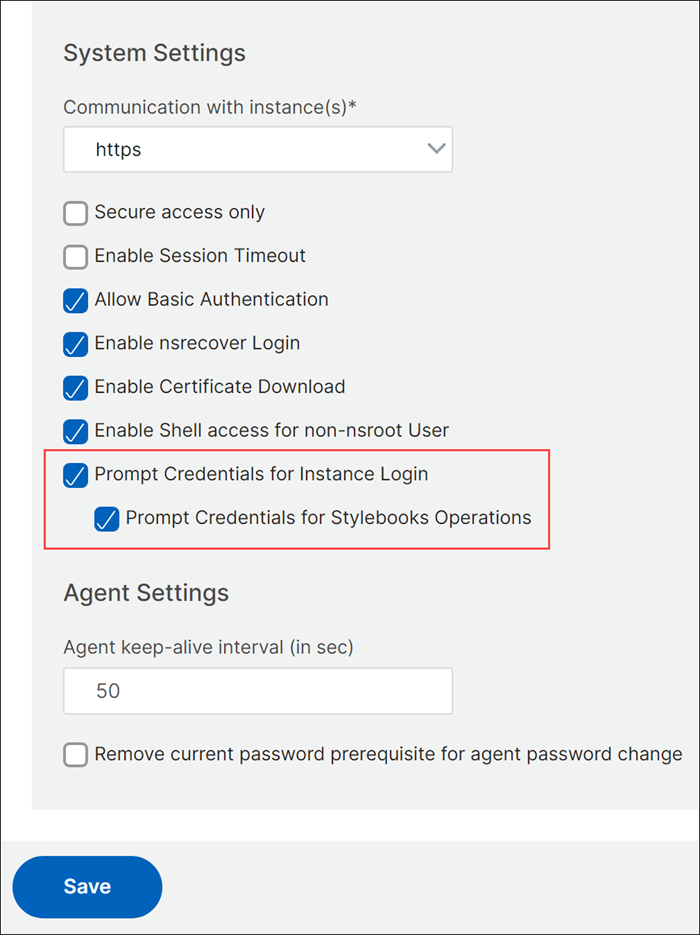Untick Prompt Credentials for Stylebooks Operations box
This screenshot has height=936, width=700.
click(x=107, y=518)
